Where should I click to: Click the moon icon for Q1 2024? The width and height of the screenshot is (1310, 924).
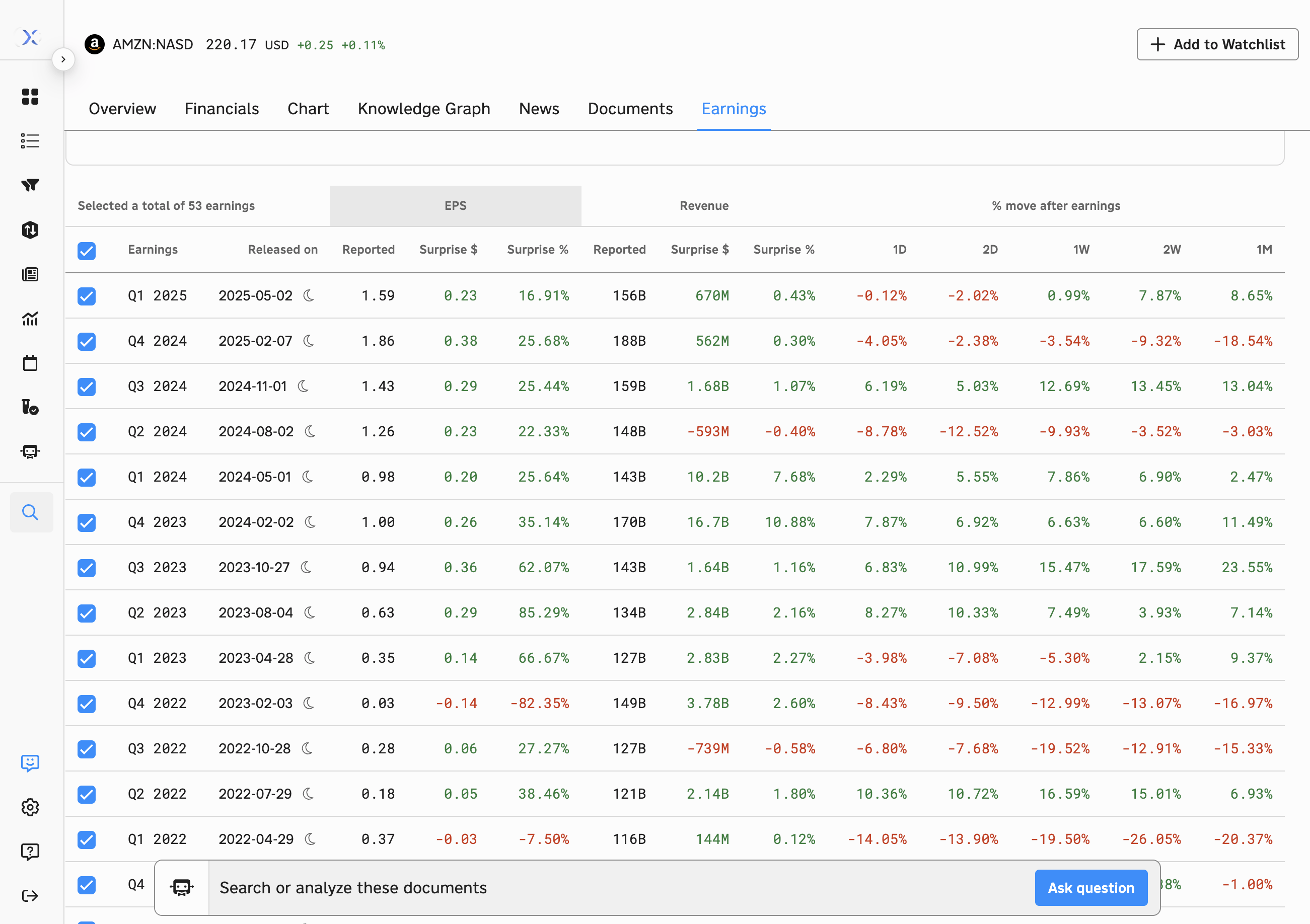pos(308,477)
